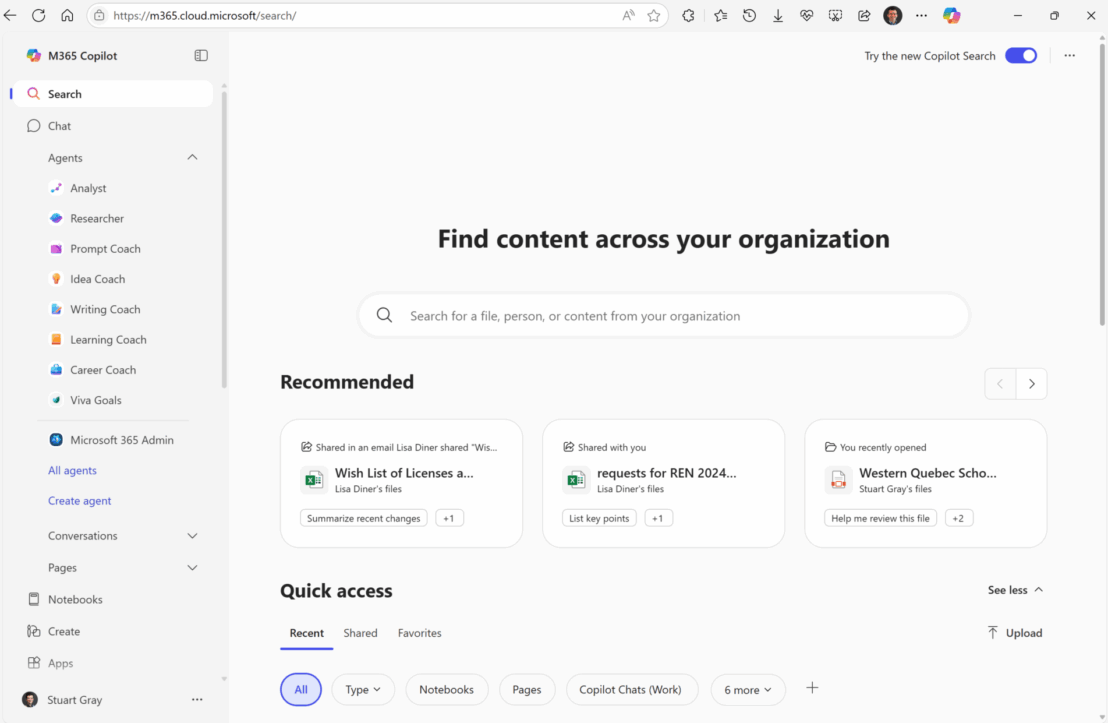The height and width of the screenshot is (723, 1108).
Task: Open the Researcher agent
Action: (x=97, y=218)
